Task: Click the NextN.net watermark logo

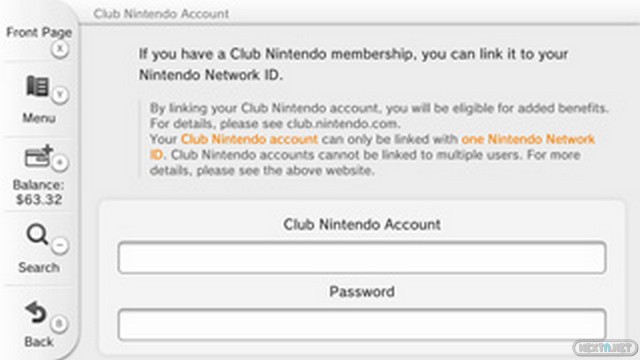Action: coord(605,348)
